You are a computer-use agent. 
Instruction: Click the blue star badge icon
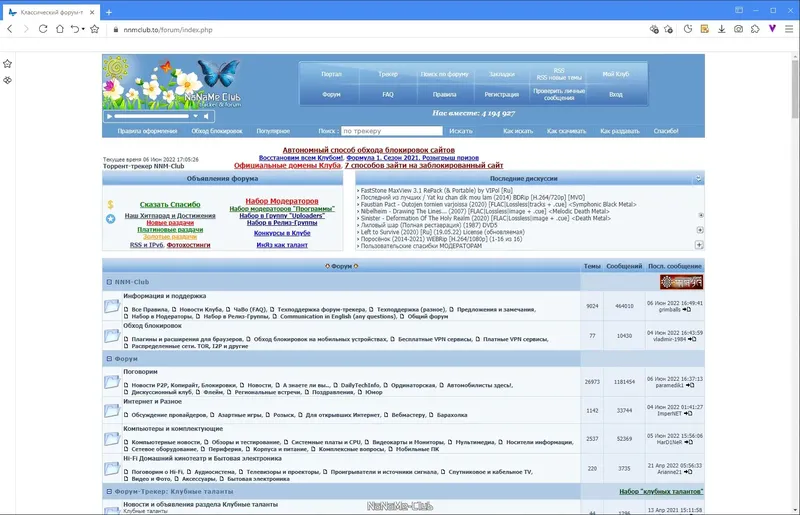pos(110,218)
